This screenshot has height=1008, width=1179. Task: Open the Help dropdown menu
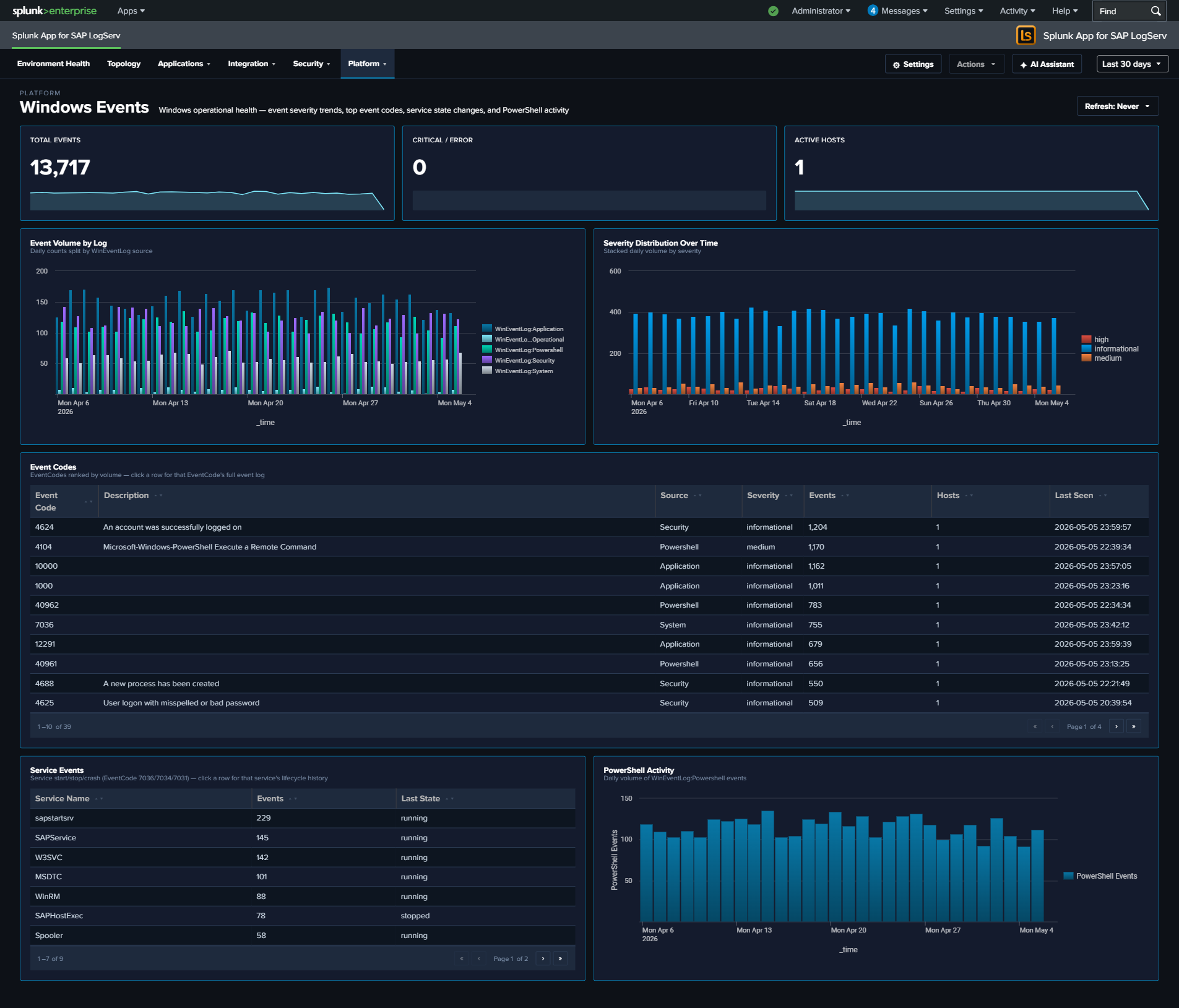click(x=1065, y=11)
